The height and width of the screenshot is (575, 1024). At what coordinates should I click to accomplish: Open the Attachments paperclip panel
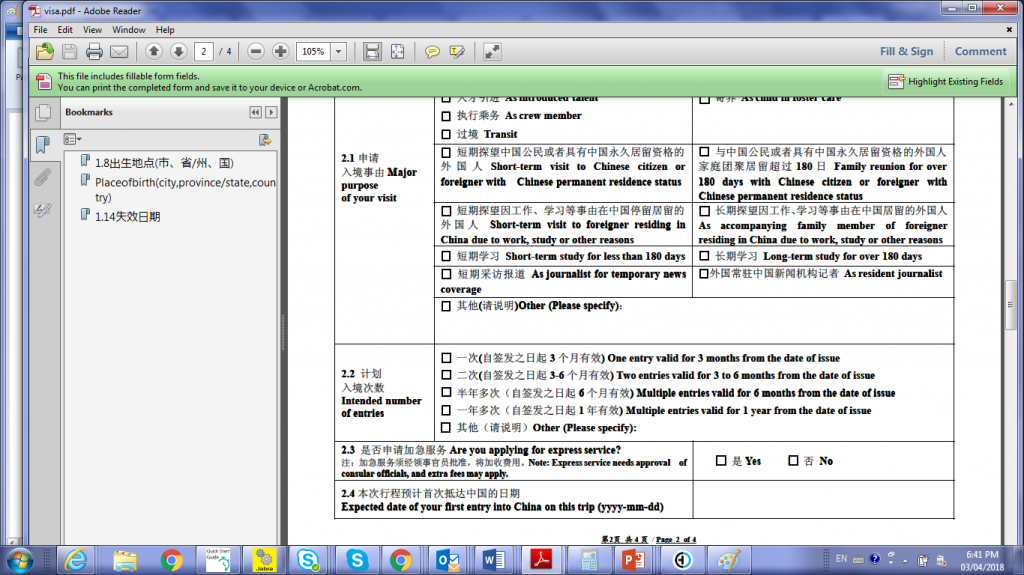point(43,178)
